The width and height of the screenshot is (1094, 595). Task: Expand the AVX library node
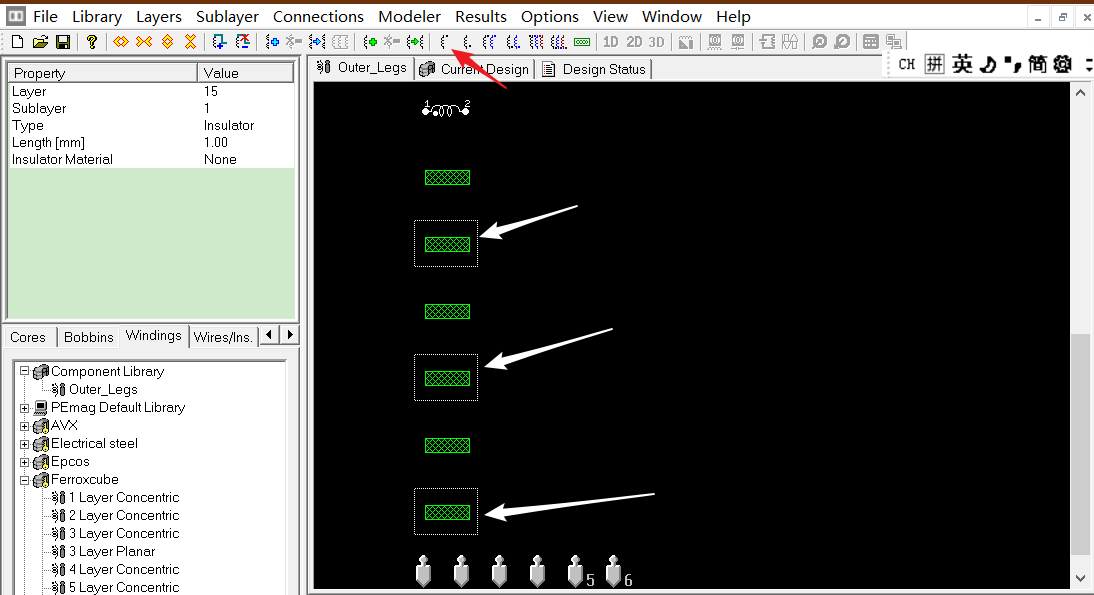24,425
